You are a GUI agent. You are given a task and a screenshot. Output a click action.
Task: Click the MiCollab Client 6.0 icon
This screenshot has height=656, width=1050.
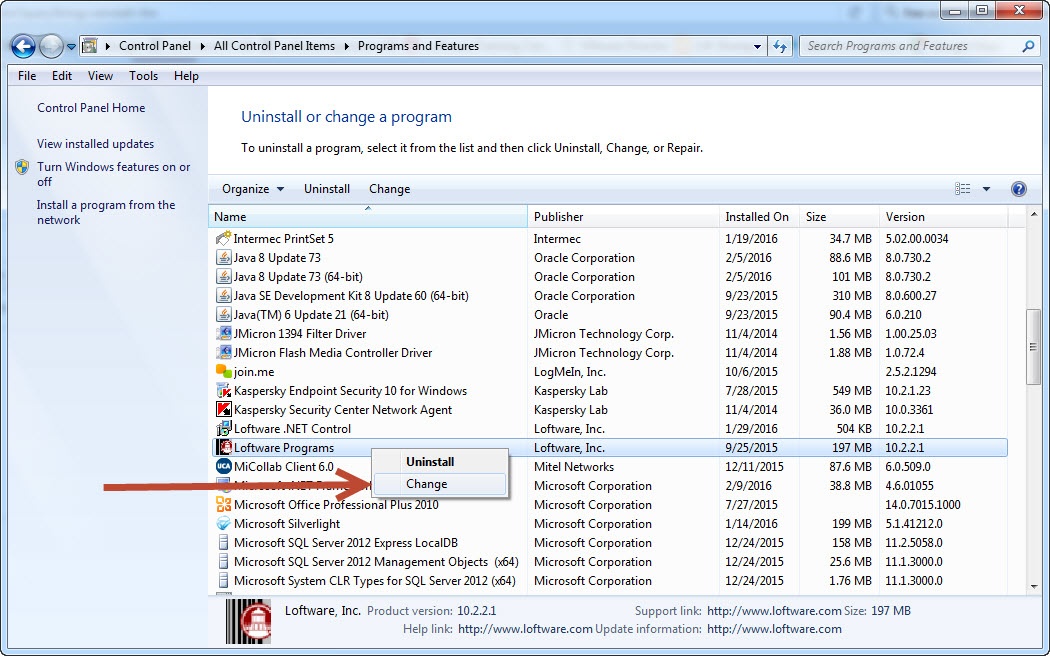coord(224,467)
